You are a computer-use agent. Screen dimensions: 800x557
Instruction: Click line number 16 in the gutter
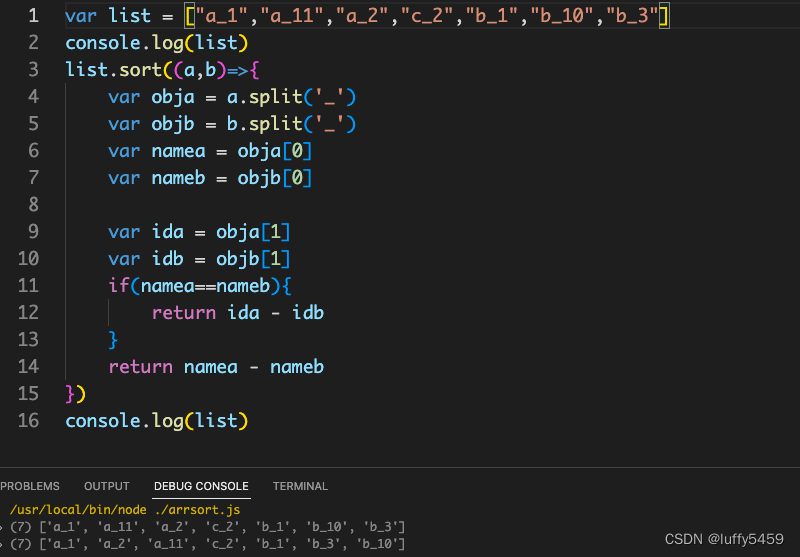[29, 420]
